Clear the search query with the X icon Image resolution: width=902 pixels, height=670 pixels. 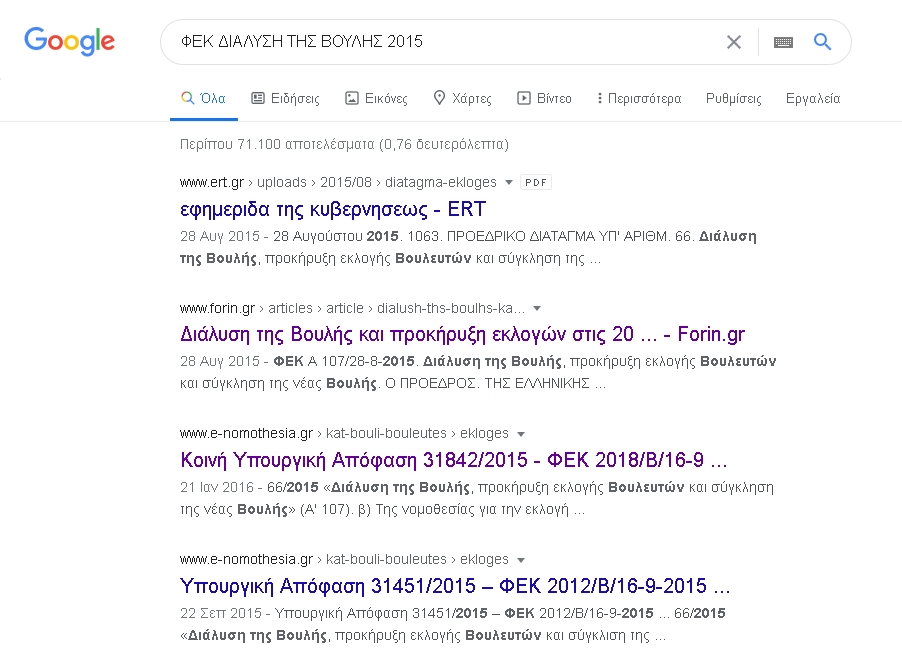pos(733,42)
